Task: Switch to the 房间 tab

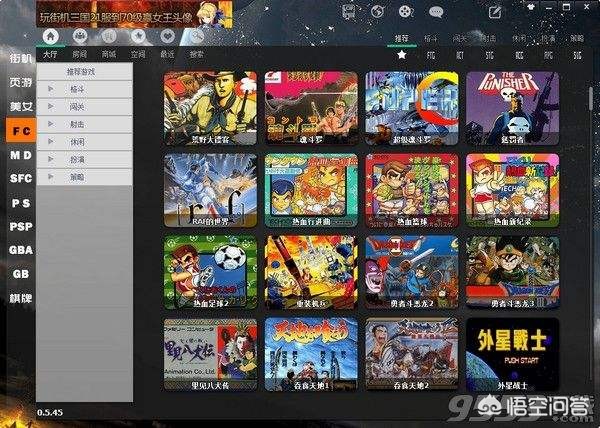Action: point(80,54)
